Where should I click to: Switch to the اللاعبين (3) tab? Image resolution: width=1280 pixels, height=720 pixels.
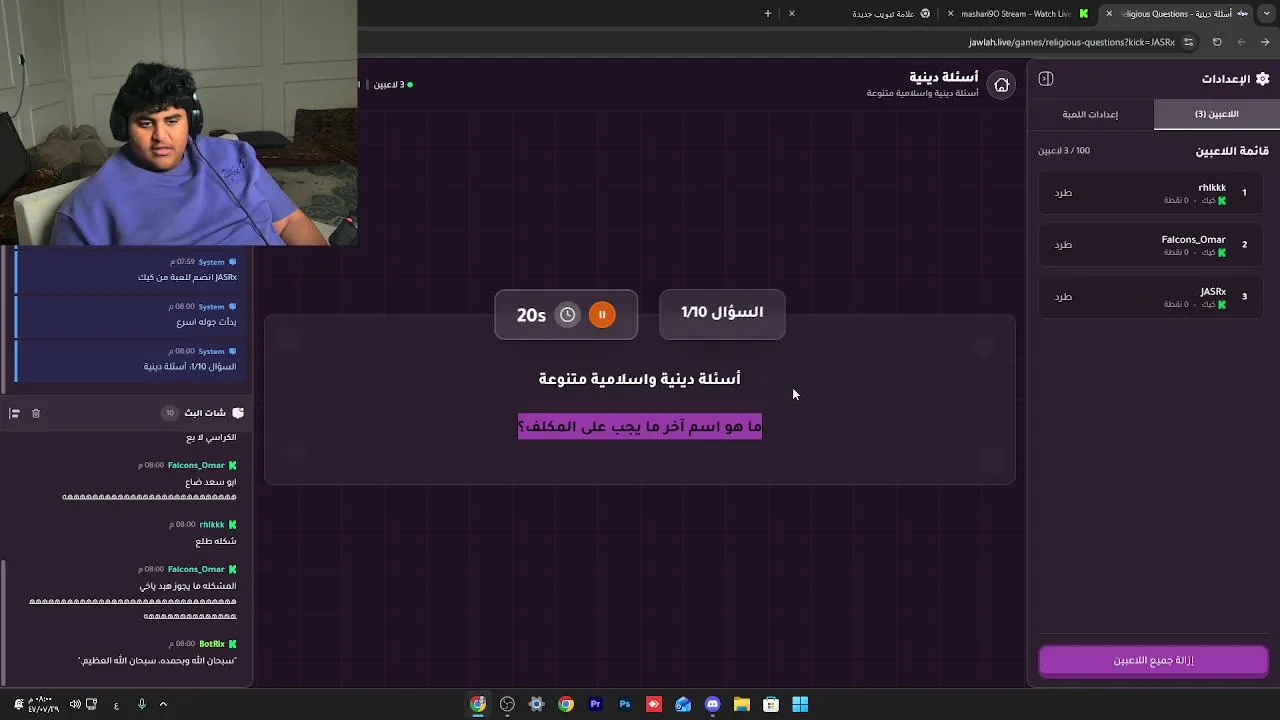pyautogui.click(x=1216, y=114)
